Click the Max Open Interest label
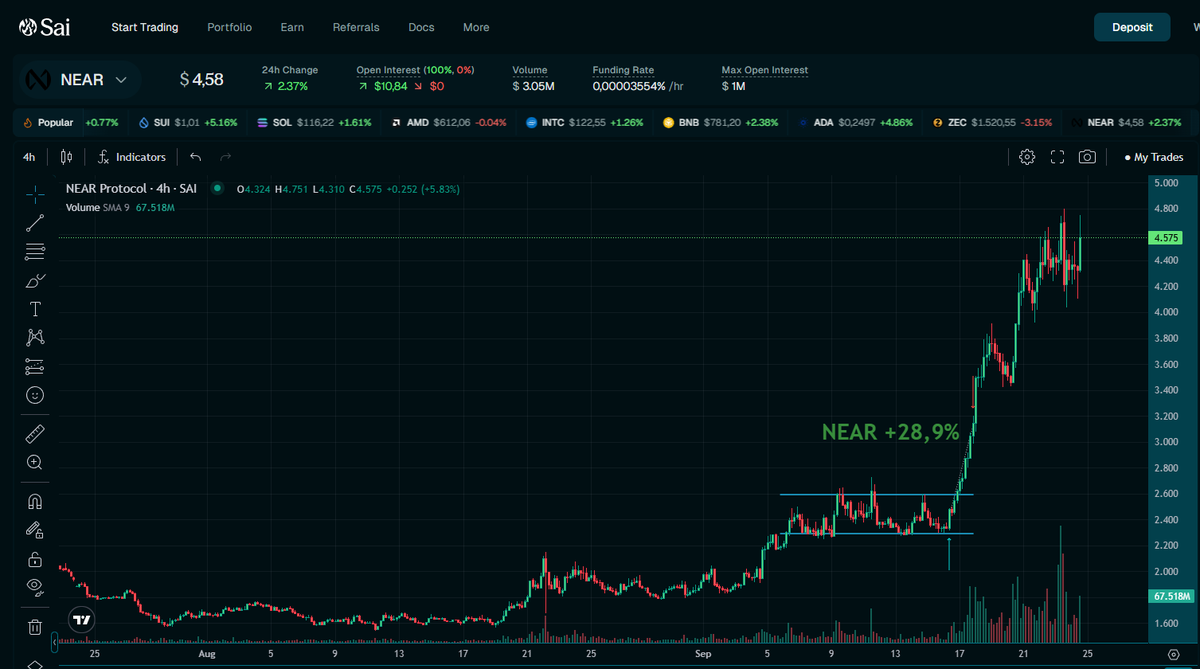 click(x=765, y=70)
